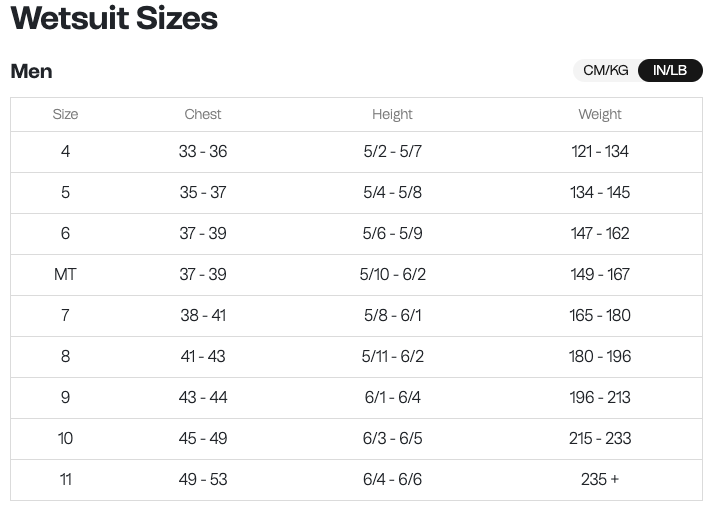Select the size 4 row label
This screenshot has width=719, height=509.
[x=65, y=151]
